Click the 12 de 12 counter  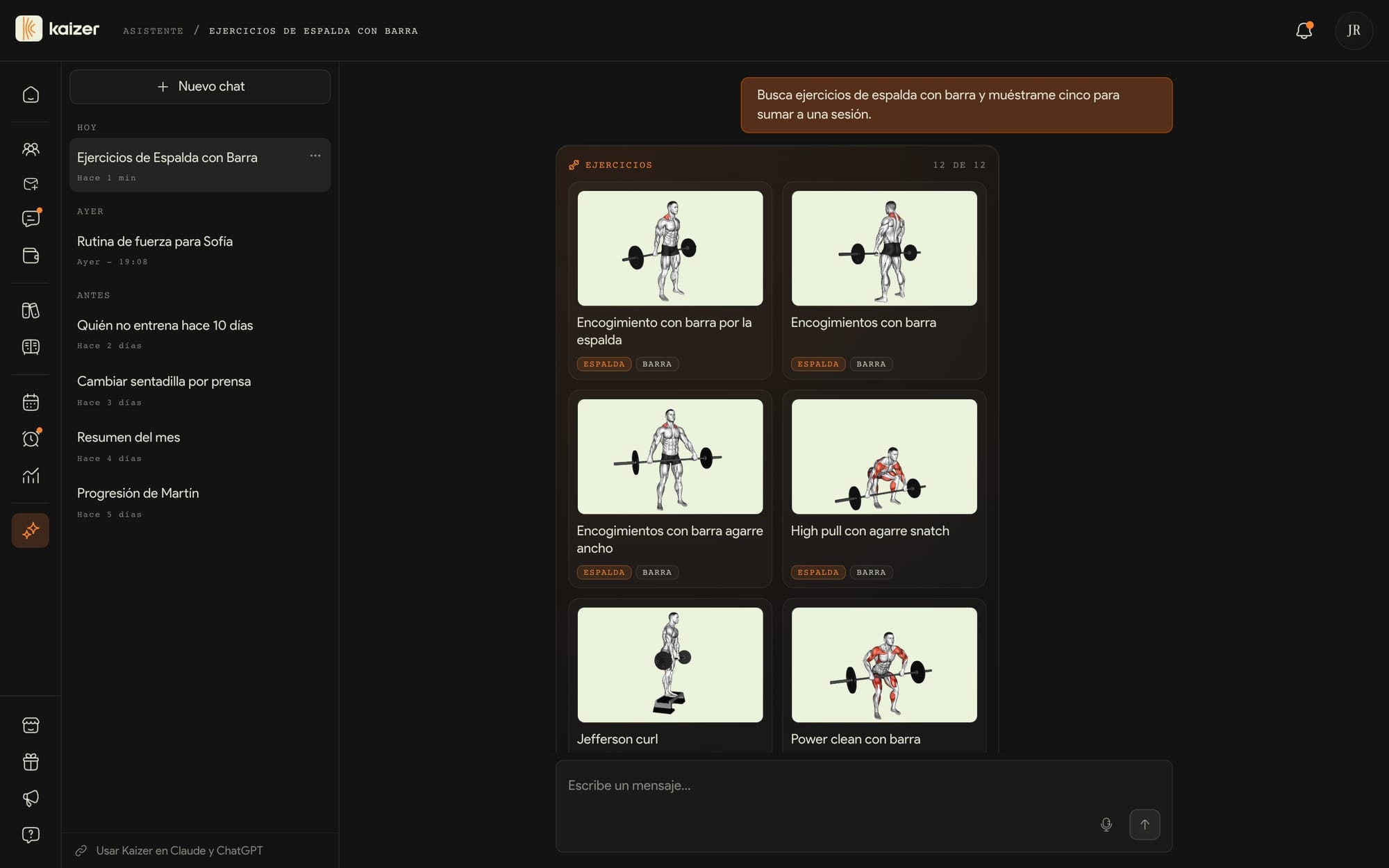point(959,165)
